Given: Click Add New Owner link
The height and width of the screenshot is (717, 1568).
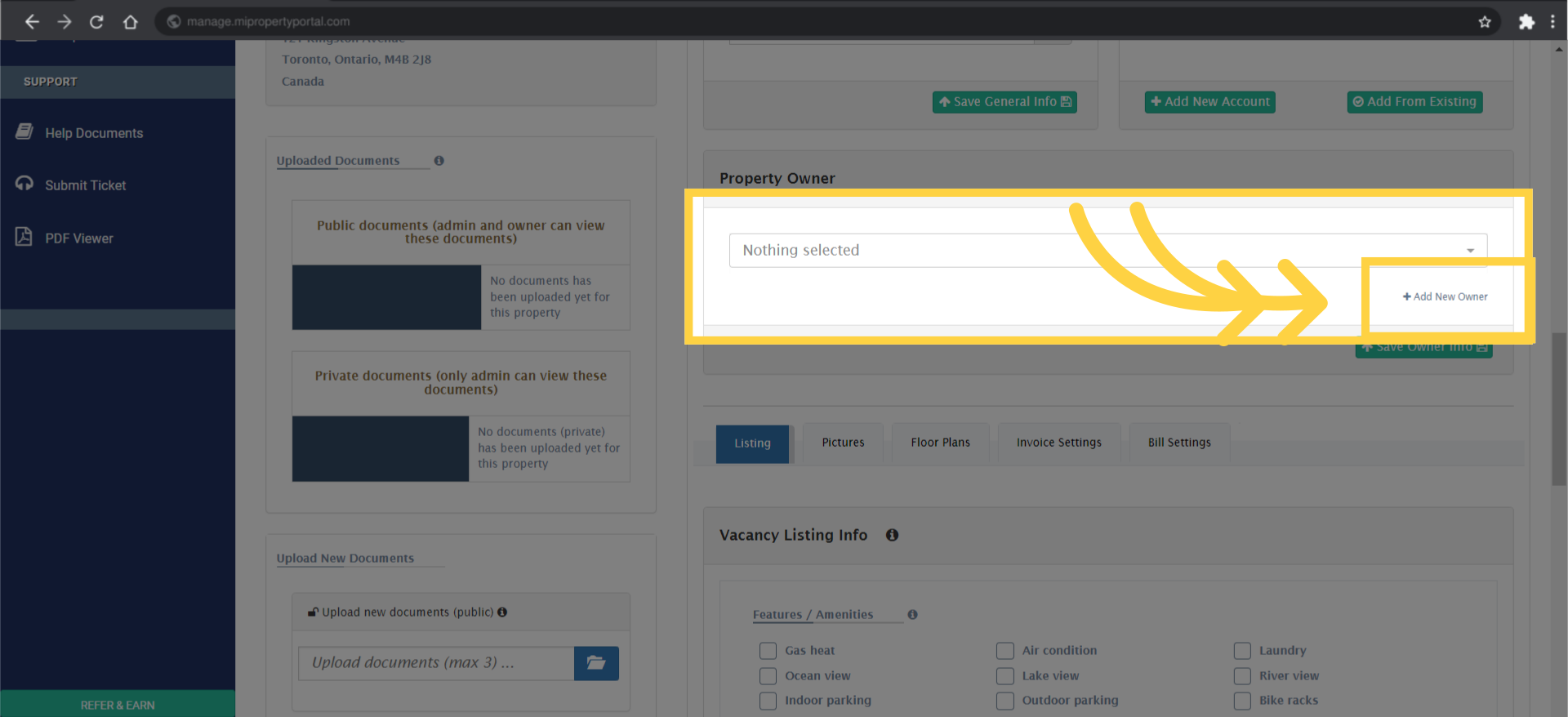Looking at the screenshot, I should click(x=1445, y=296).
